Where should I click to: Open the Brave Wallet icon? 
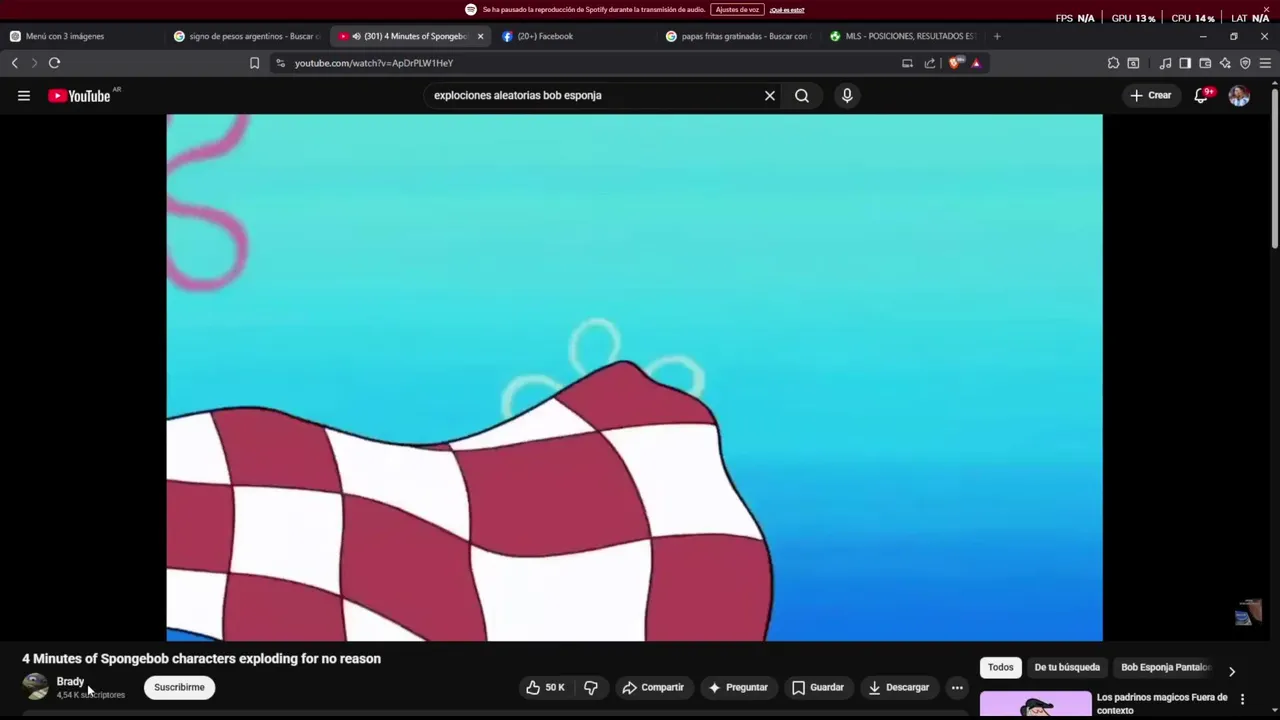(x=1205, y=63)
